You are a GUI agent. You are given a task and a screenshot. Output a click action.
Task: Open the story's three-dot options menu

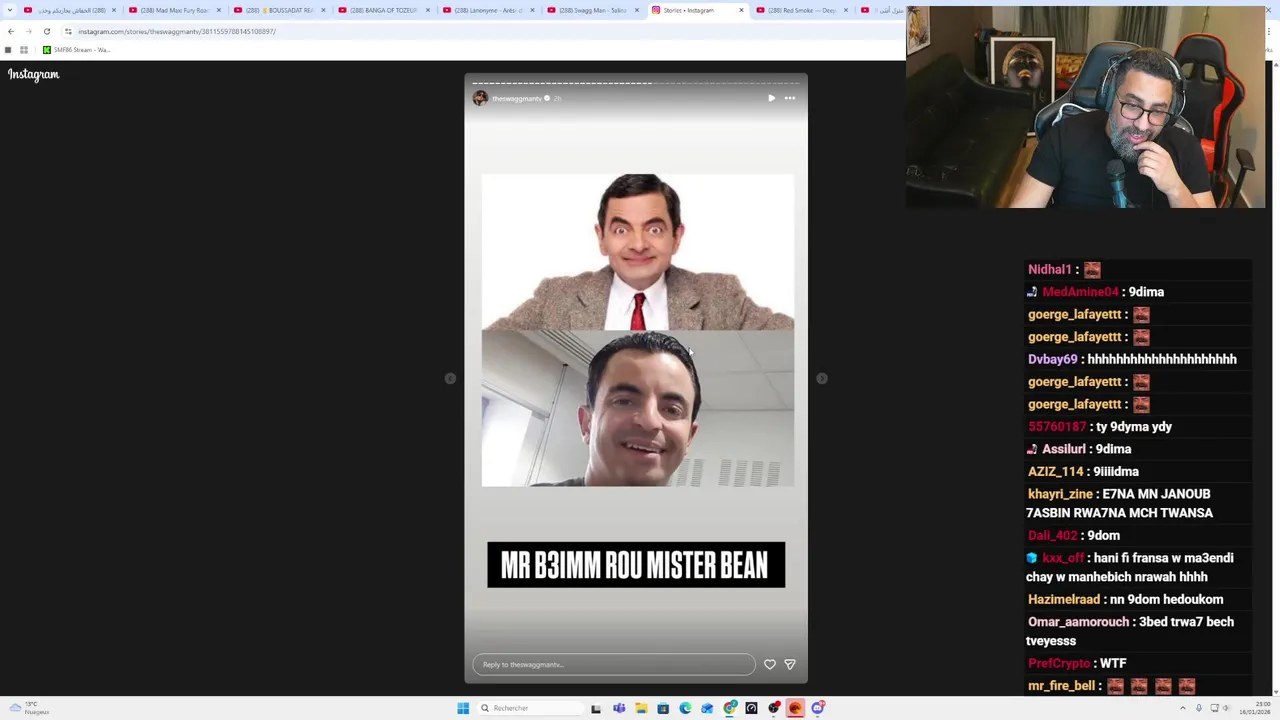(790, 98)
